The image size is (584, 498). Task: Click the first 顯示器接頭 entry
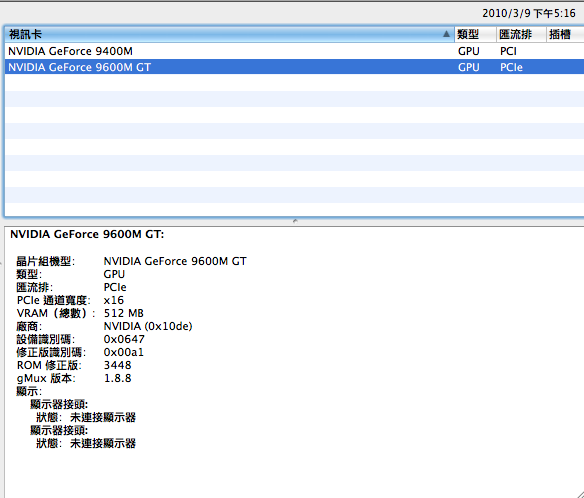tap(59, 405)
